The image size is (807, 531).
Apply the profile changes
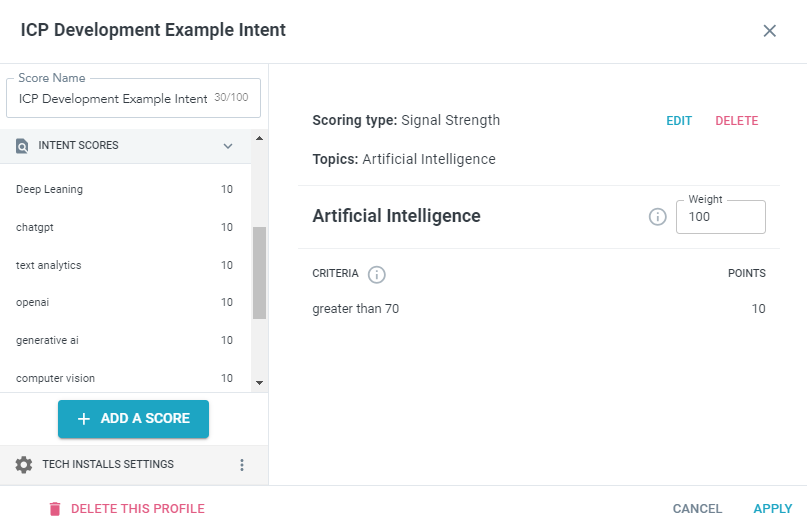[x=772, y=509]
